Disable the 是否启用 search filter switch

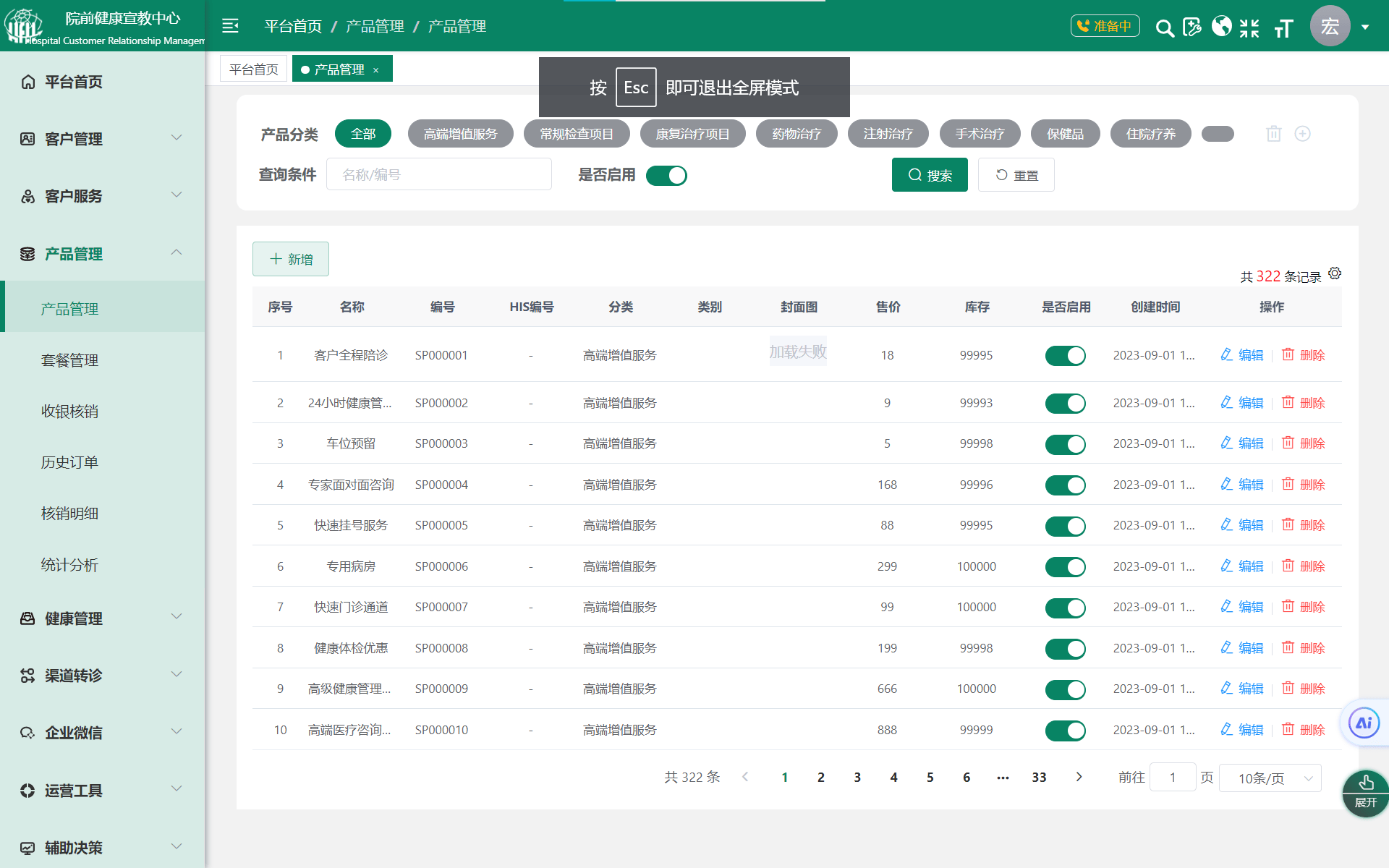coord(666,175)
